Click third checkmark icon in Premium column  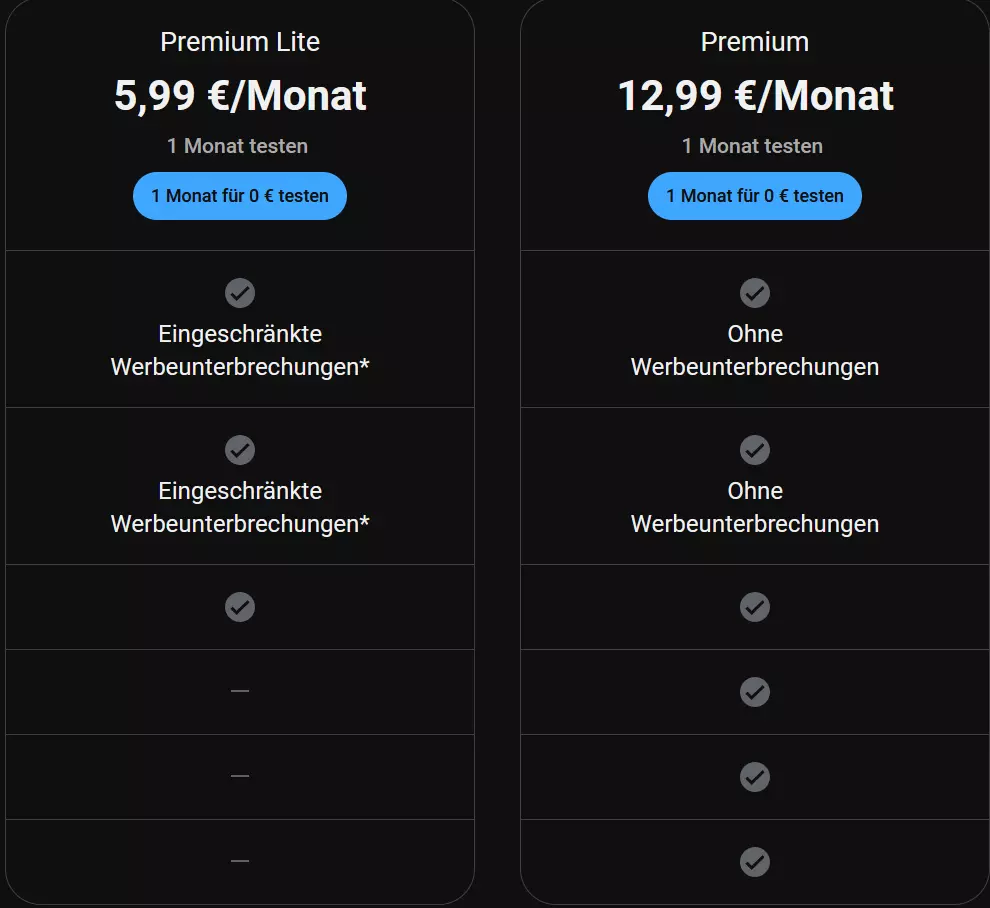point(754,607)
